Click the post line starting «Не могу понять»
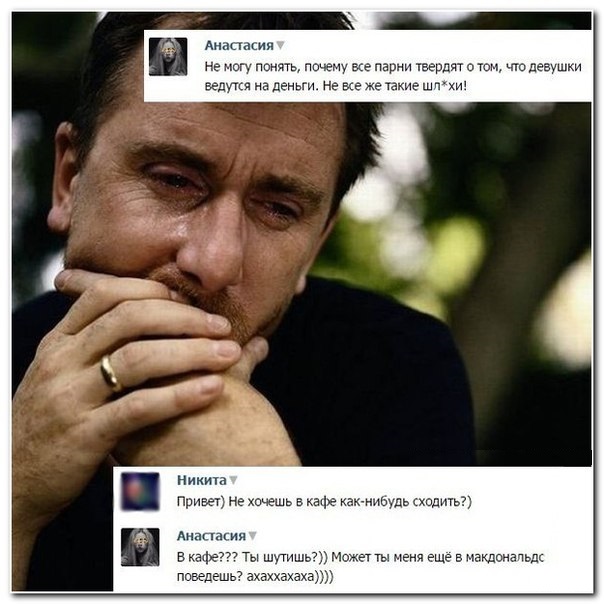The width and height of the screenshot is (604, 604). coord(393,67)
